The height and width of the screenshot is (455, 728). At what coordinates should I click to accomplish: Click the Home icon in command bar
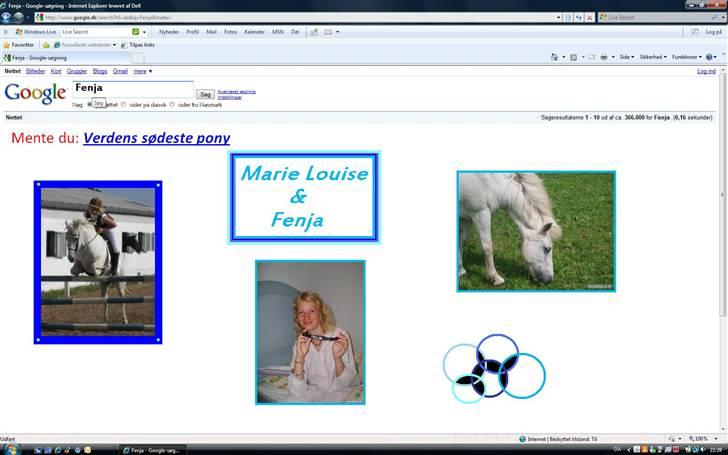click(554, 57)
